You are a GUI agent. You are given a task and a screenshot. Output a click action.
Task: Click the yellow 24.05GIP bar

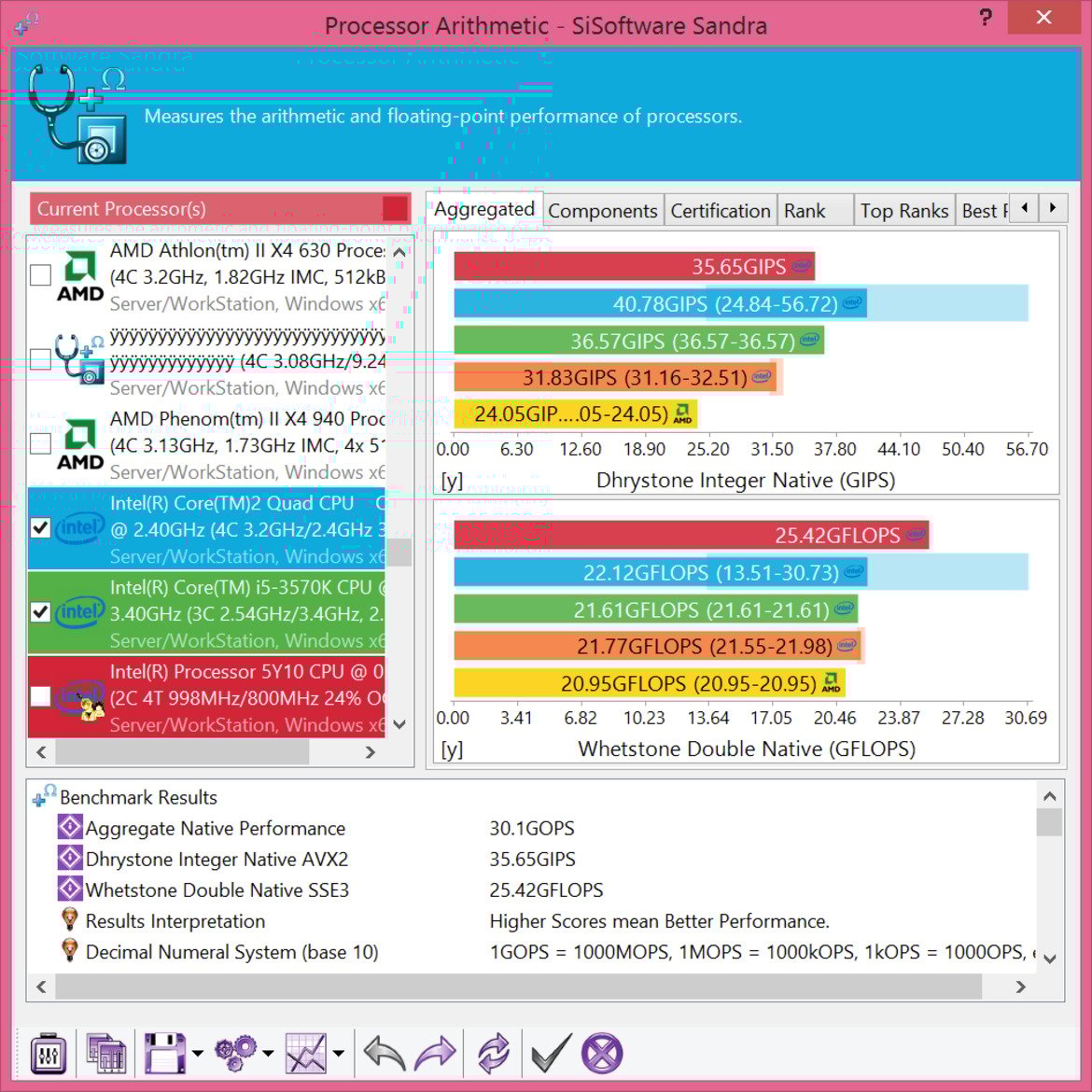coord(575,414)
